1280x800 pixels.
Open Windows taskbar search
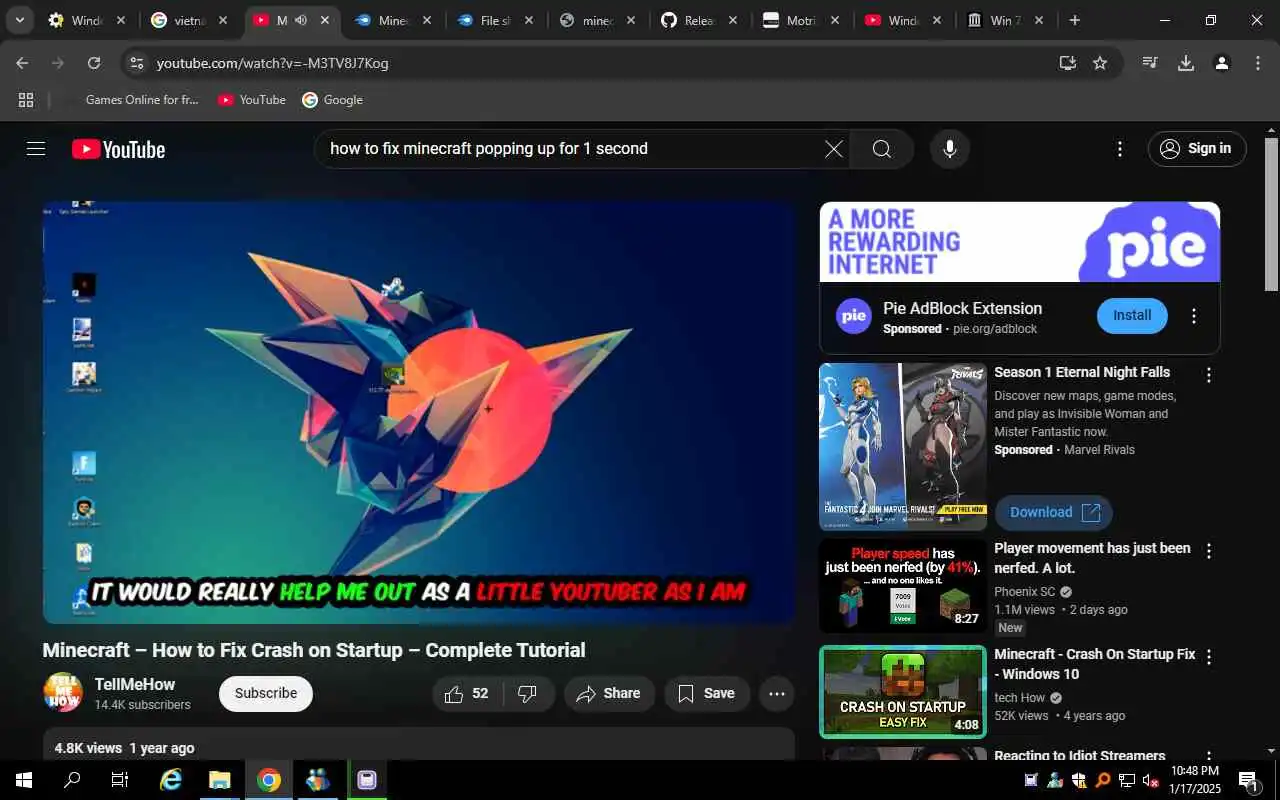click(72, 780)
